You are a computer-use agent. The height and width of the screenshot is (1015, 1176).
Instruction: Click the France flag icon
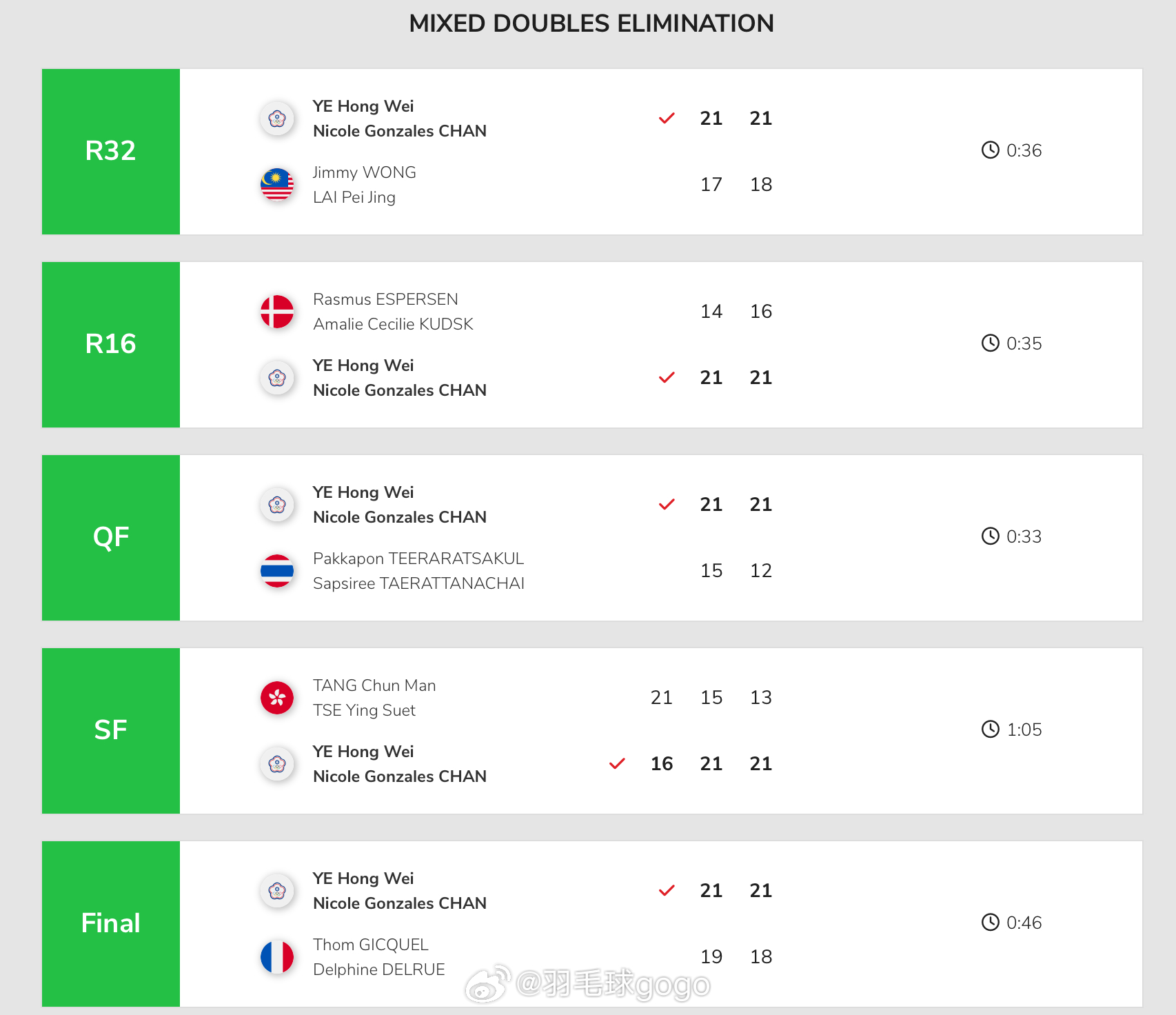[x=277, y=957]
